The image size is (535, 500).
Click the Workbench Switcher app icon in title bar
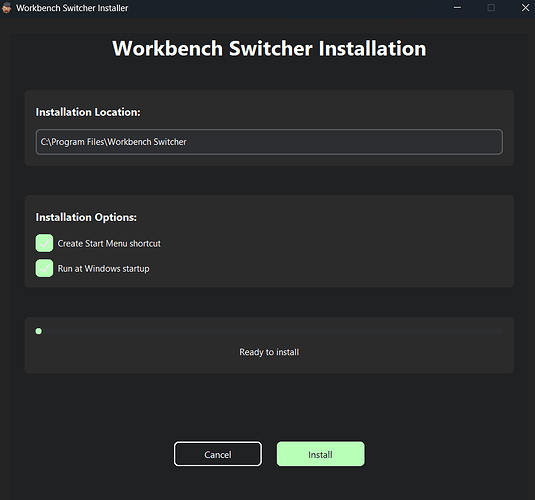[x=6, y=8]
